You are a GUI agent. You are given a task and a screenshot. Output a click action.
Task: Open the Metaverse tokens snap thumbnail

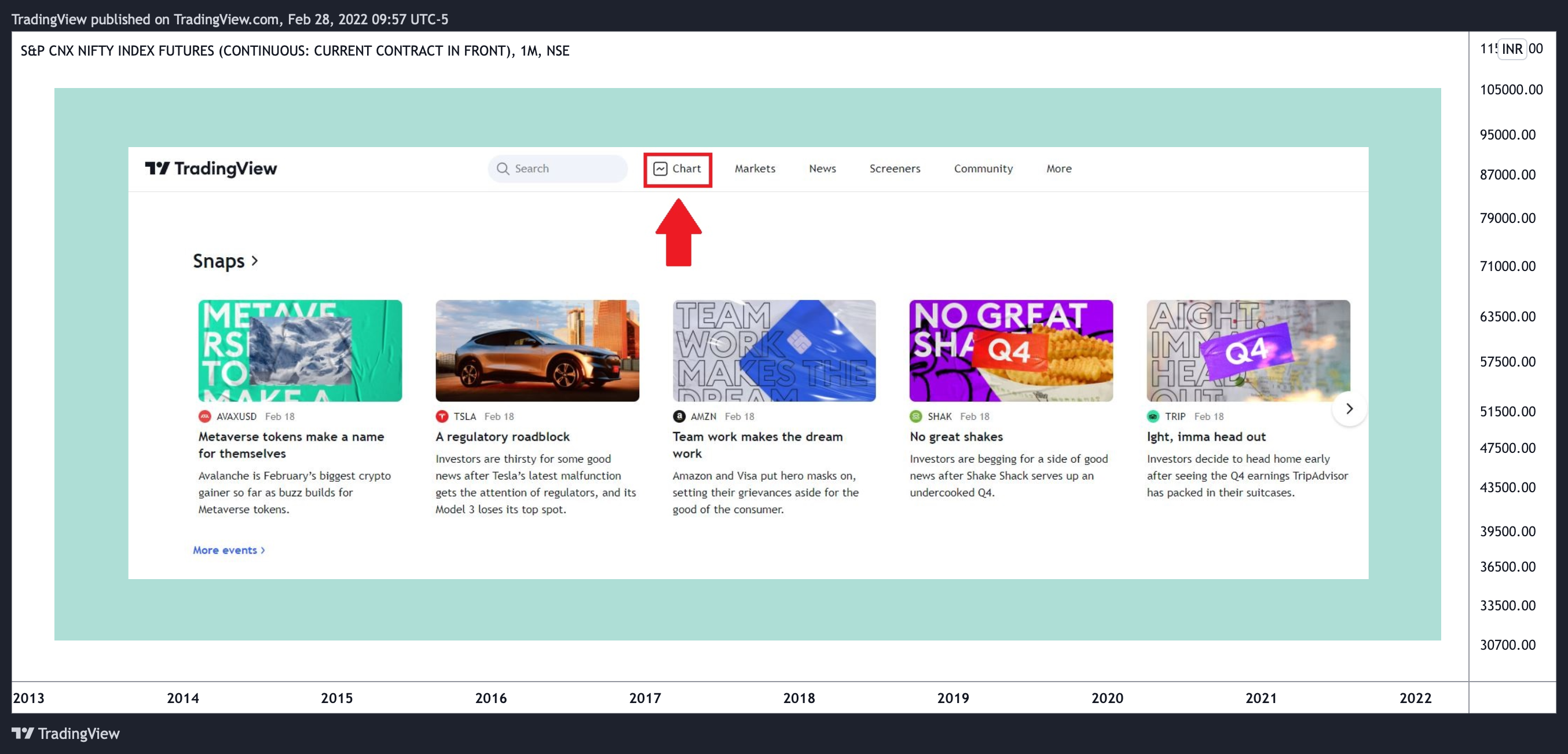(x=300, y=350)
